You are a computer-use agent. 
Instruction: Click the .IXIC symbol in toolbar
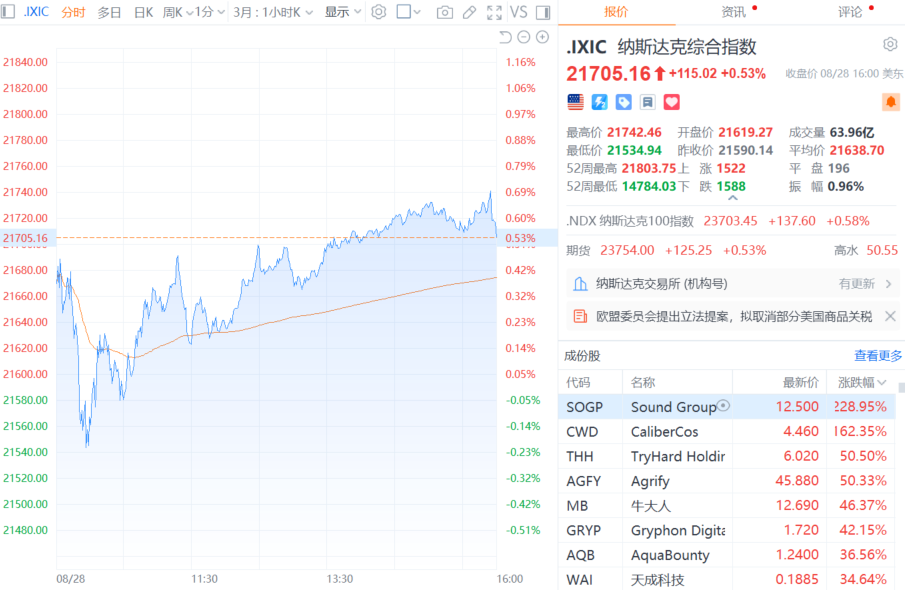pyautogui.click(x=36, y=12)
